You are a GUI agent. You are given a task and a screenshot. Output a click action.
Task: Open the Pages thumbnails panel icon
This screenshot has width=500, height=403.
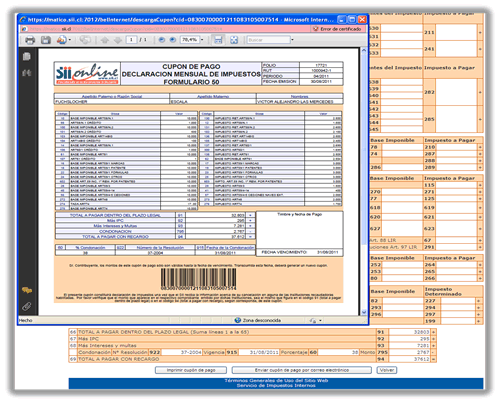click(27, 56)
